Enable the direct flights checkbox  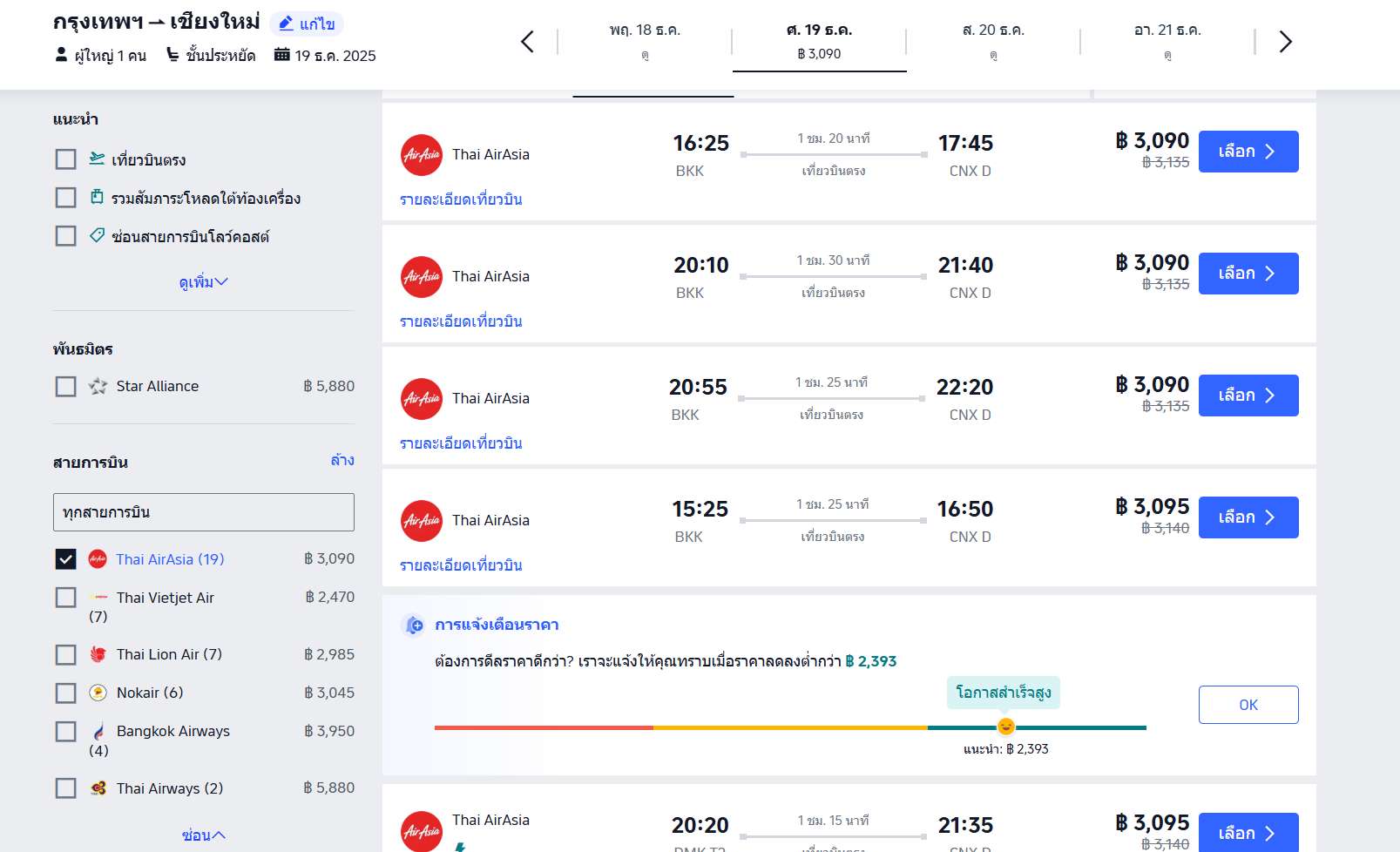(x=66, y=159)
